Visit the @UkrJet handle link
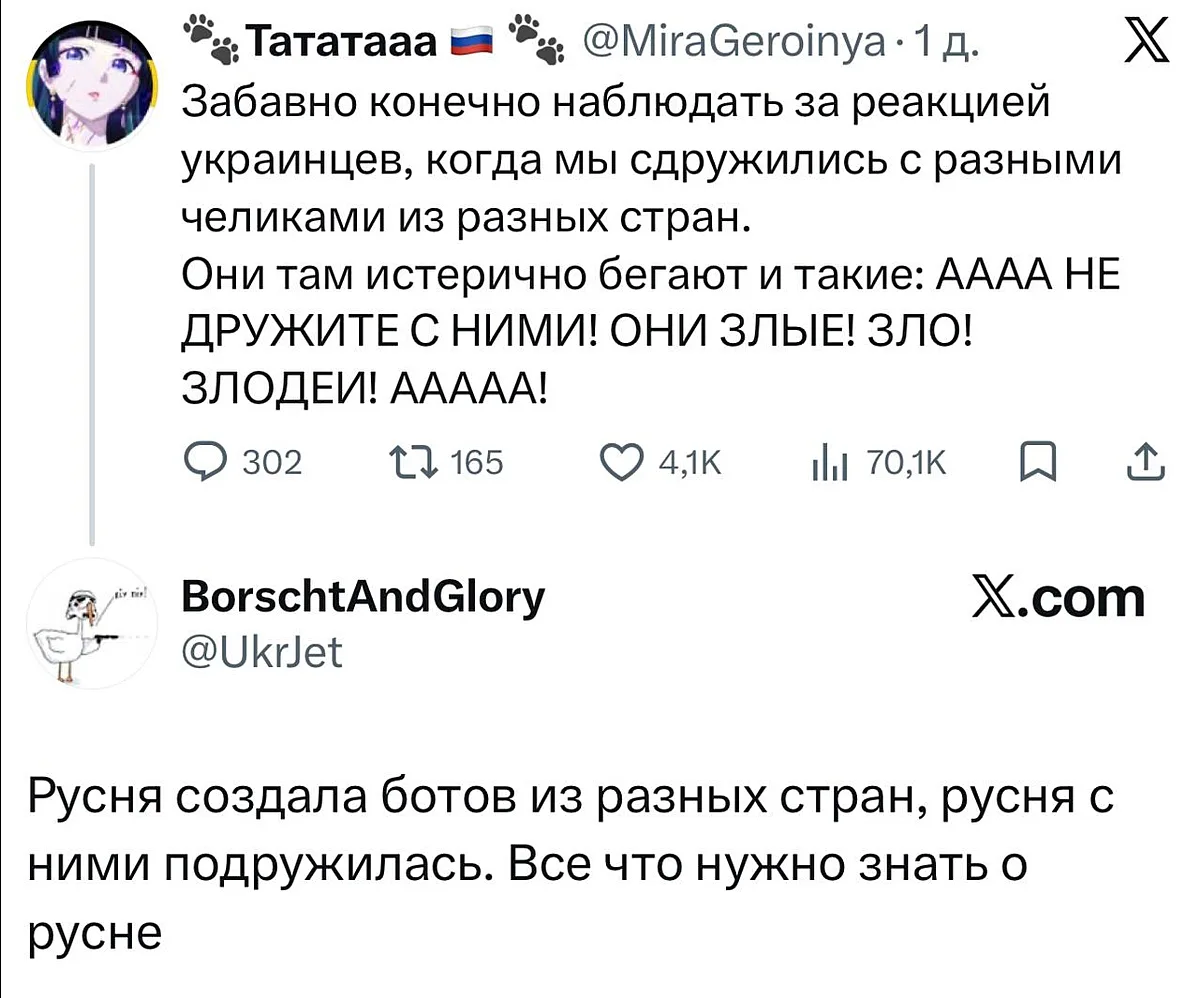The image size is (1200, 998). [x=262, y=651]
